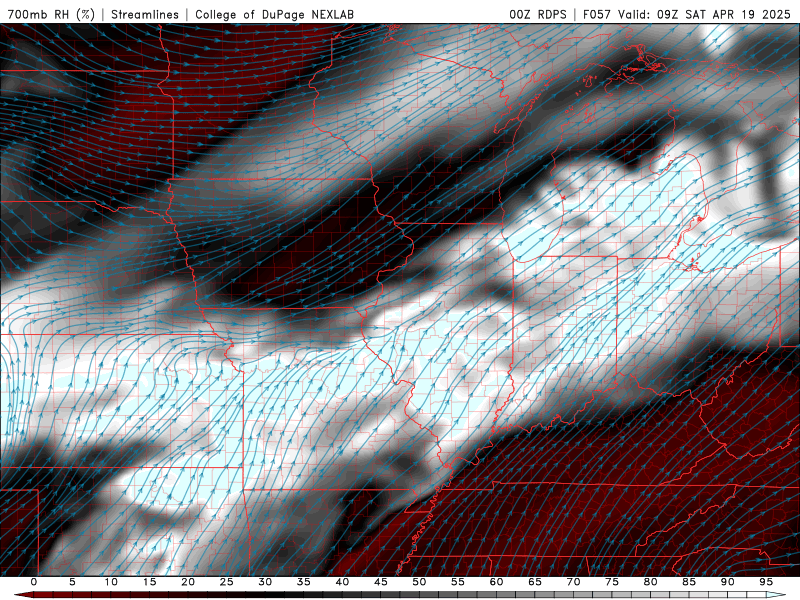Click the "85" colorbar tick label
The height and width of the screenshot is (600, 800).
689,582
